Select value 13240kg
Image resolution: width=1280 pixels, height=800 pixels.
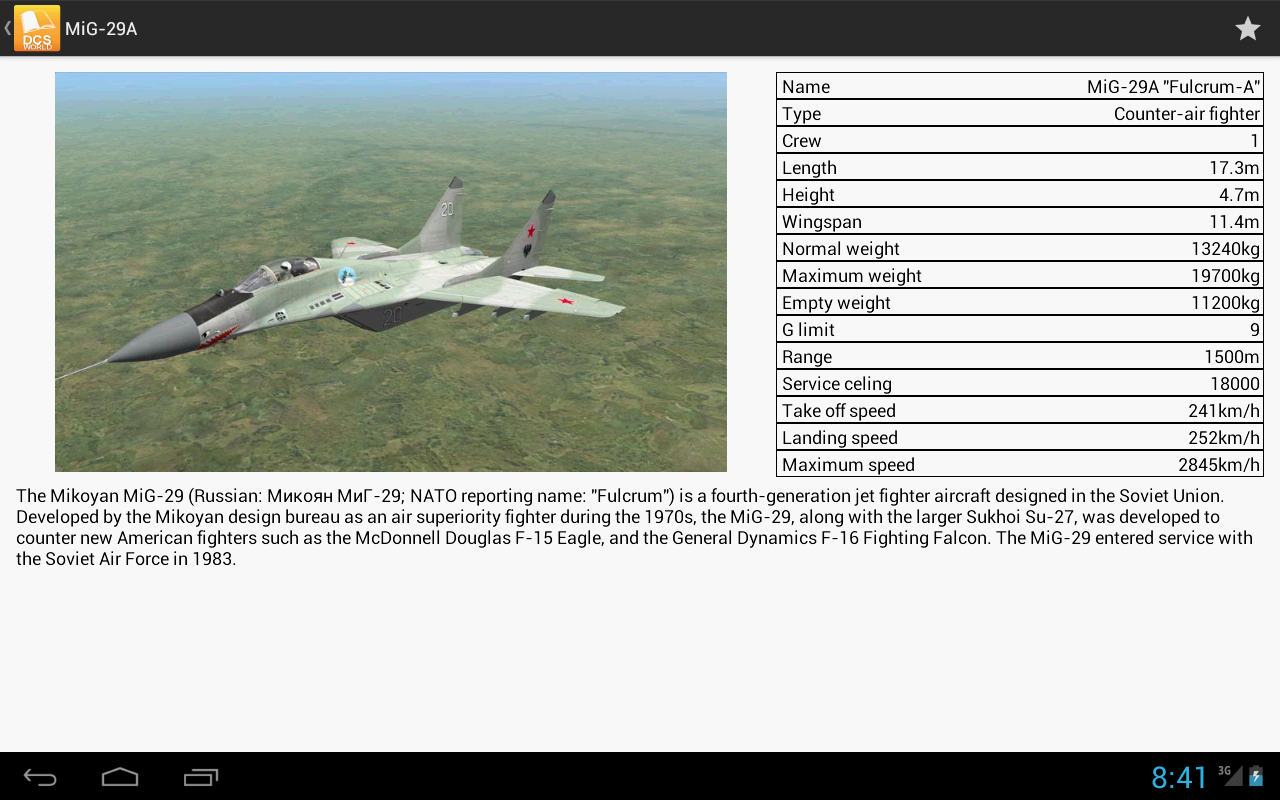point(1225,249)
